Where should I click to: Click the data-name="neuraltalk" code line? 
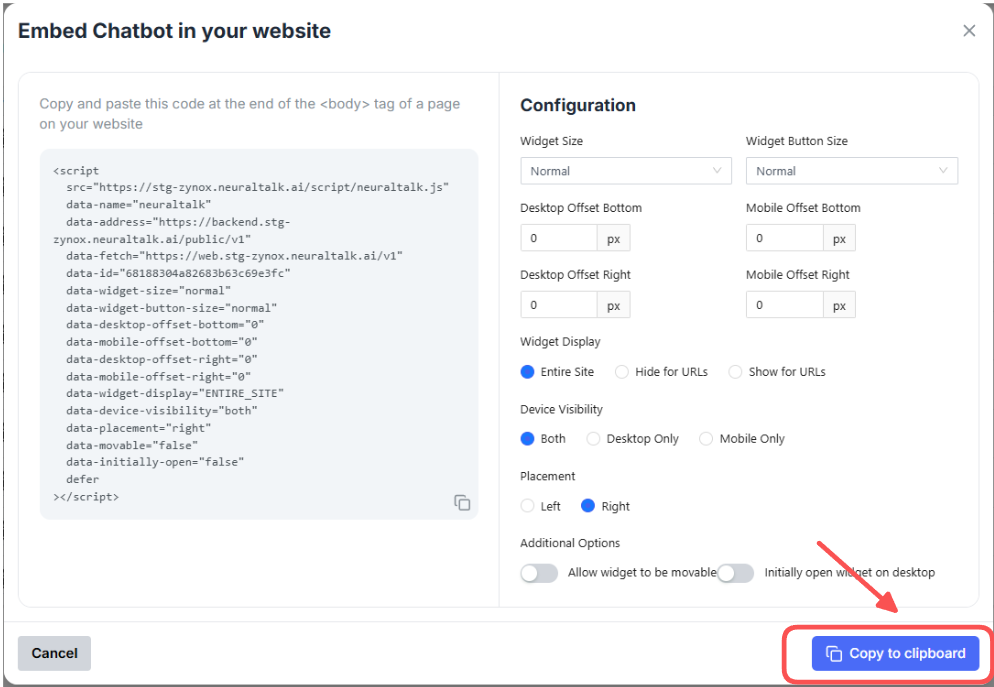[x=138, y=205]
